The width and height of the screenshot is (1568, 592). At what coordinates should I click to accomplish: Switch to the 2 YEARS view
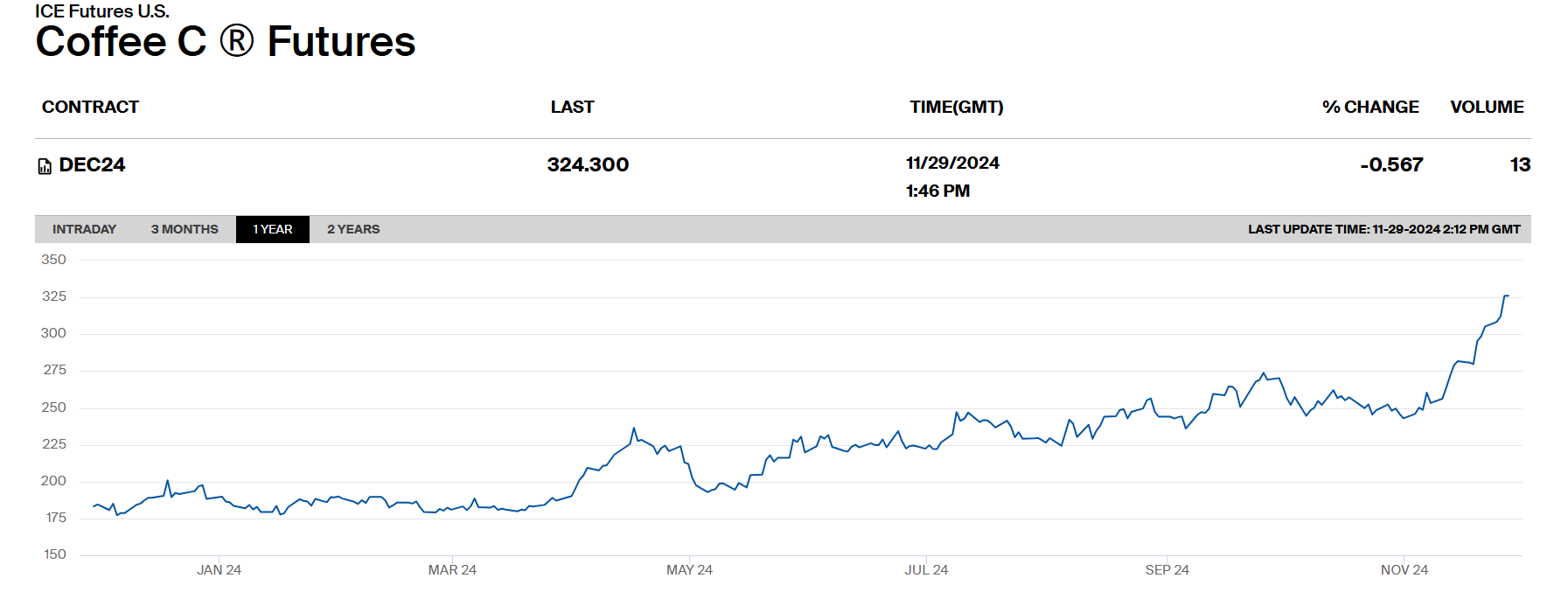(353, 229)
